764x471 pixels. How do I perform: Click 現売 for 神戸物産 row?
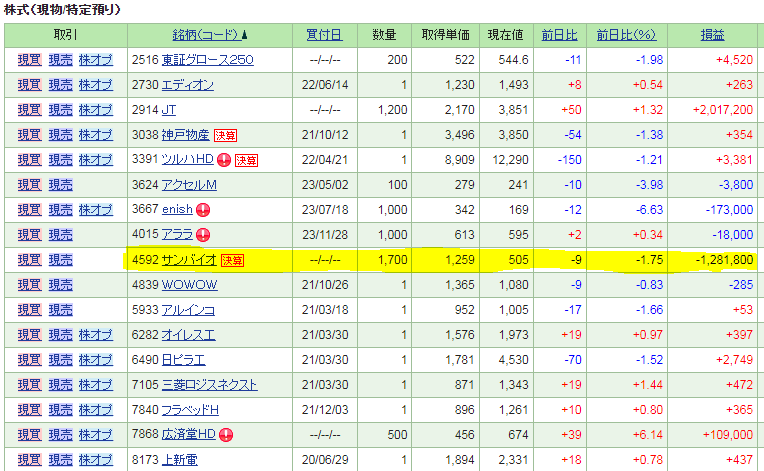pos(60,135)
